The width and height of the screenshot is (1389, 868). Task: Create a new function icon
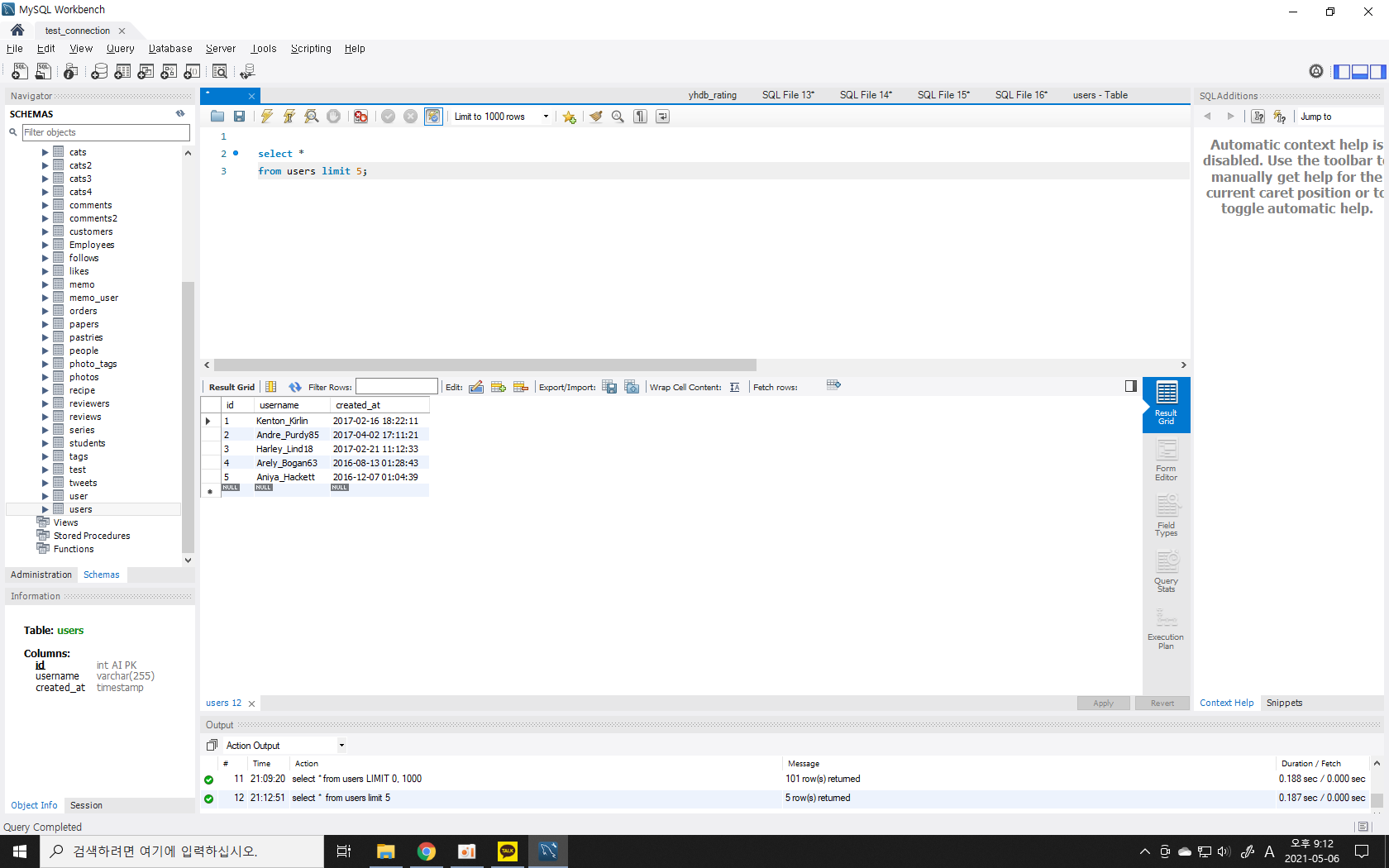coord(192,72)
